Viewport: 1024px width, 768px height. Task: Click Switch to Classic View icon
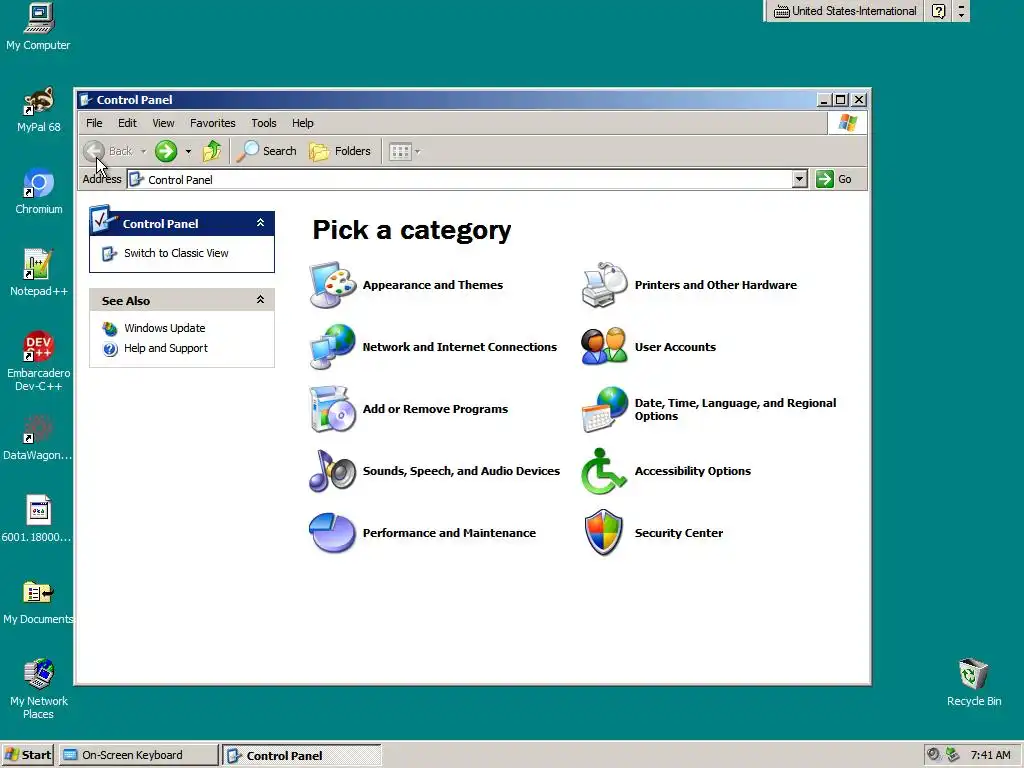(x=109, y=253)
